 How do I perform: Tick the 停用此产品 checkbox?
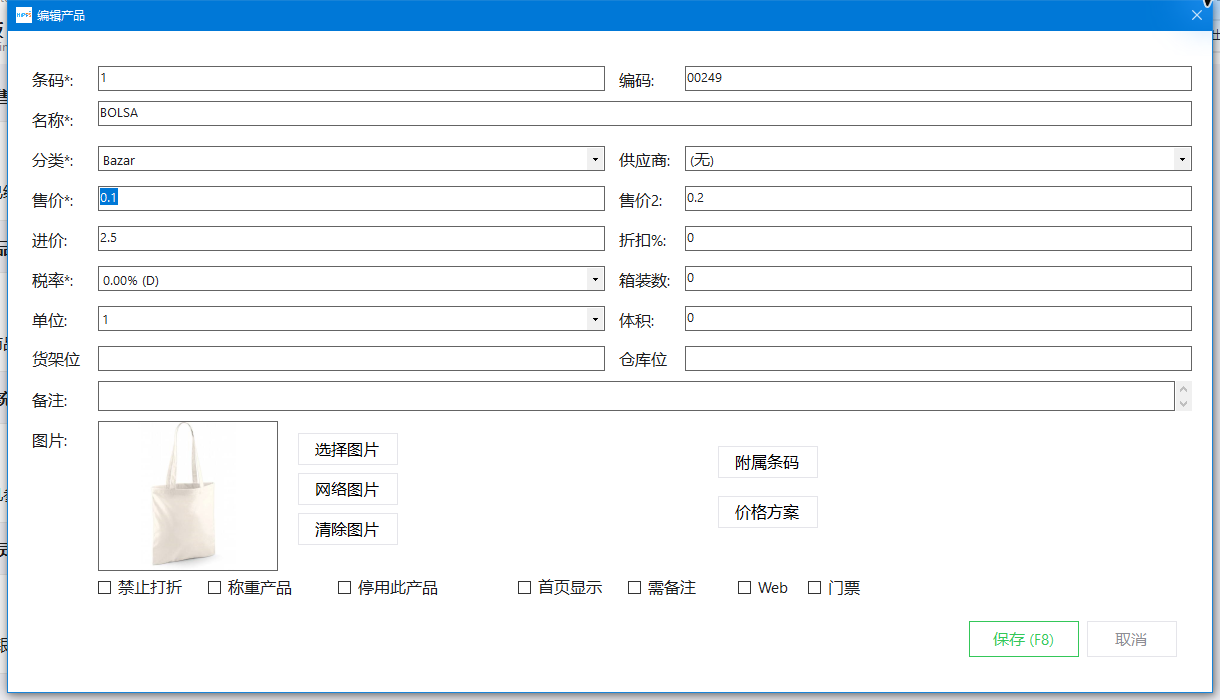point(344,588)
